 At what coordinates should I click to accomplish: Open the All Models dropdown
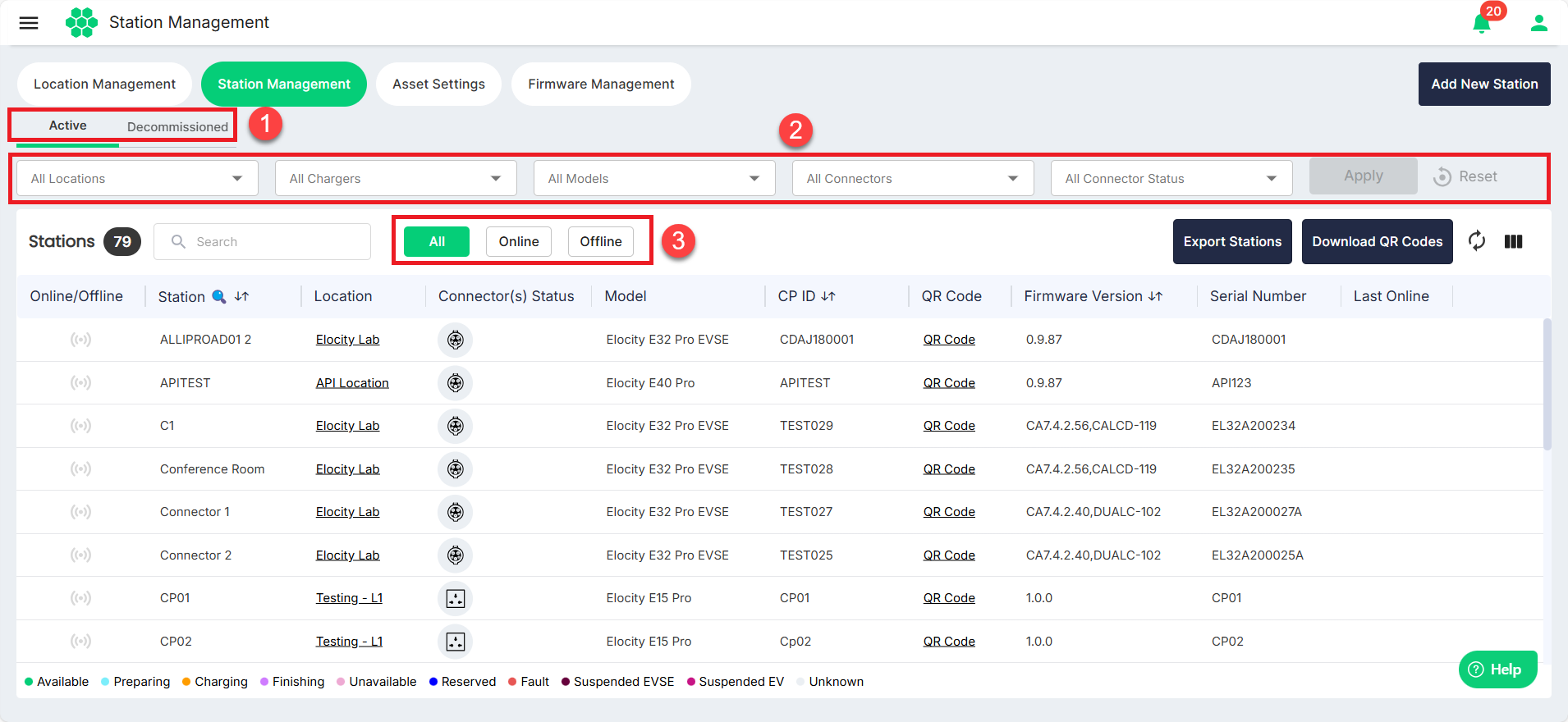(x=654, y=178)
